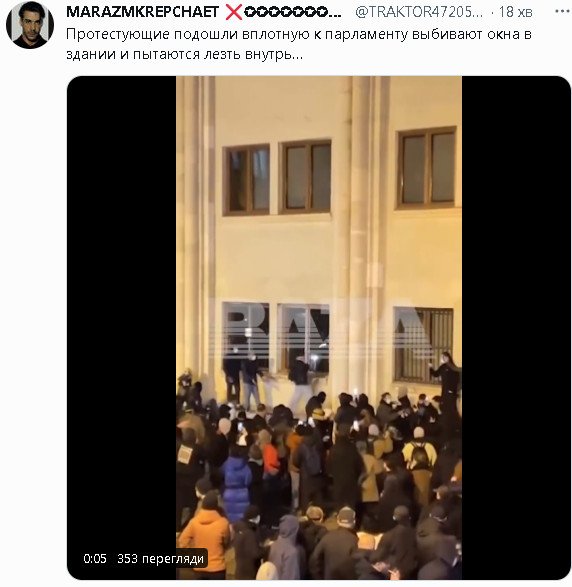Play the embedded protest video

319,328
